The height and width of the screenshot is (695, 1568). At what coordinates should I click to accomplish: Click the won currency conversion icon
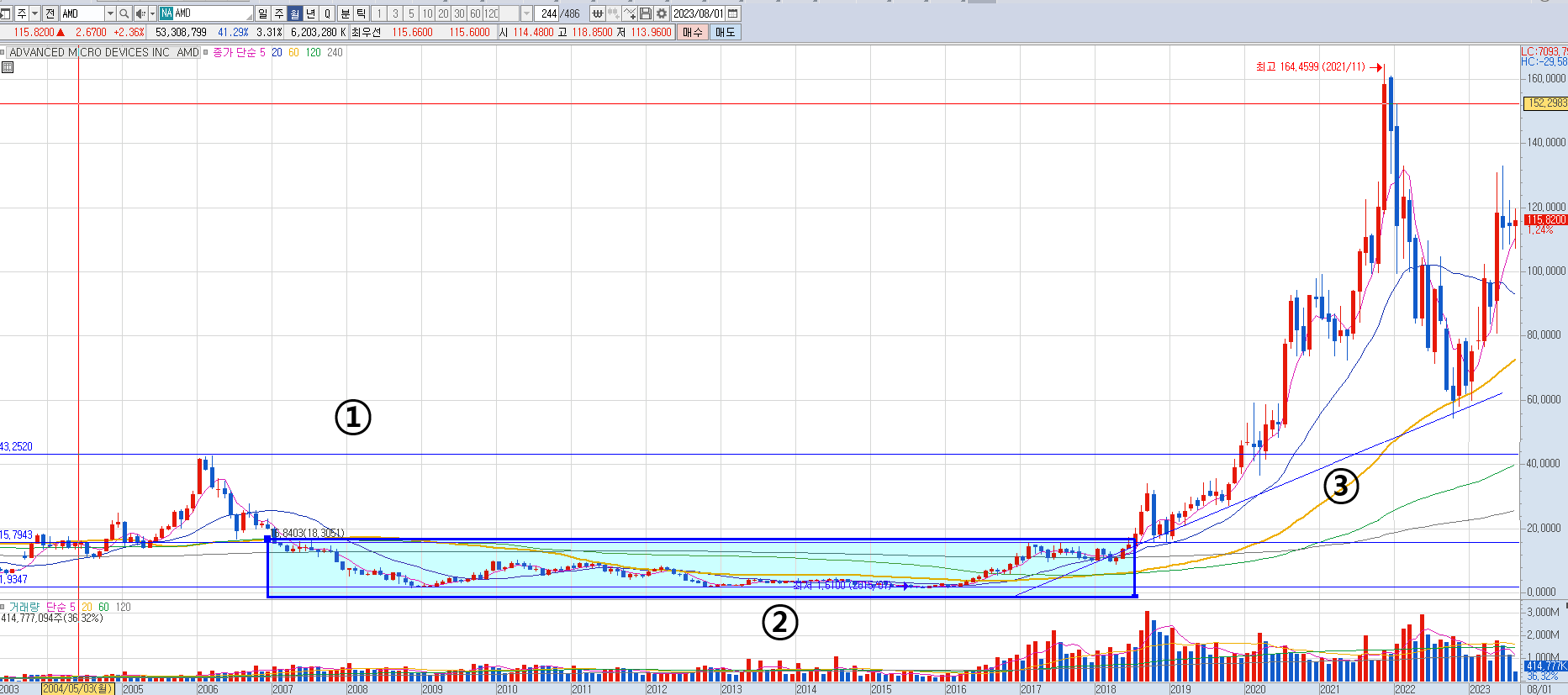click(x=597, y=13)
